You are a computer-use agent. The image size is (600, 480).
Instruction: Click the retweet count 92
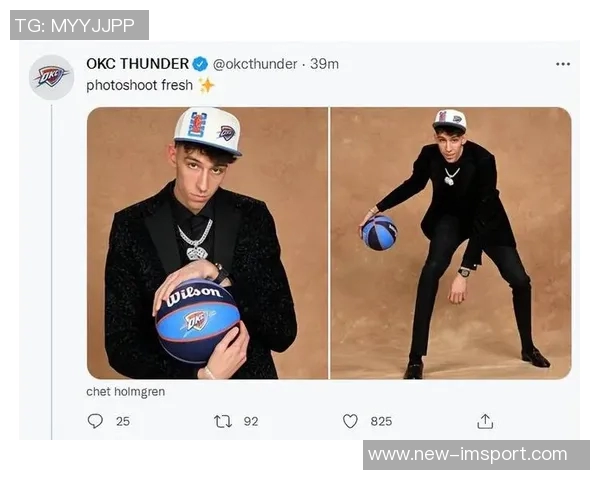[250, 421]
